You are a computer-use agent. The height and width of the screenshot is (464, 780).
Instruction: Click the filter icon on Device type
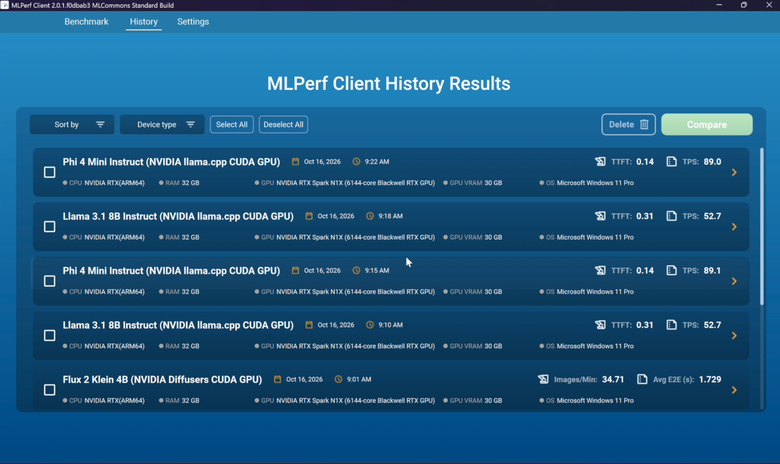pos(191,124)
